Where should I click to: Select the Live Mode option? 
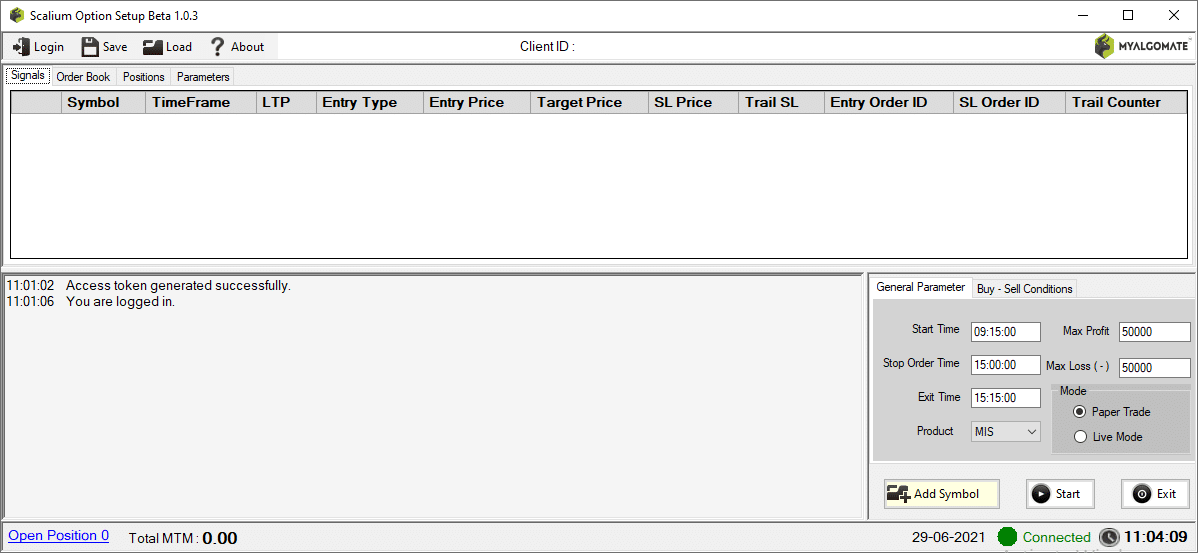(x=1080, y=437)
